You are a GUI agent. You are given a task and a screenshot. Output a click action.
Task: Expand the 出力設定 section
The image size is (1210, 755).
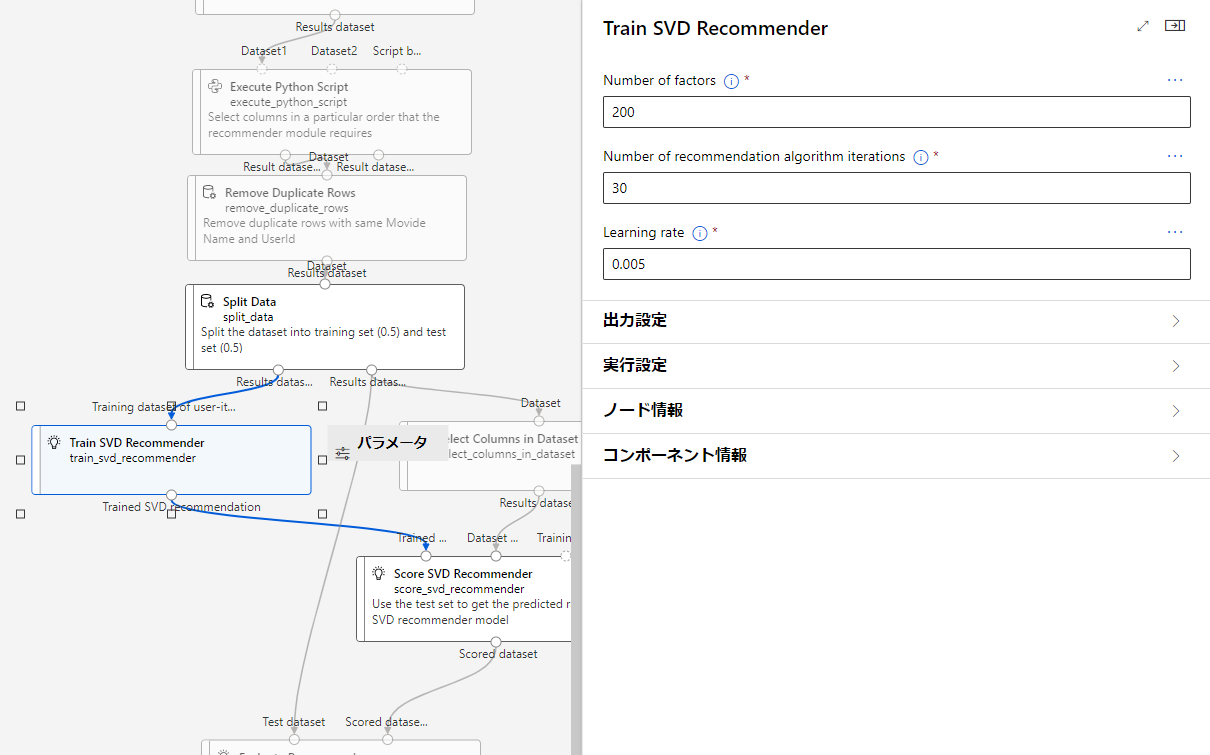tap(896, 321)
